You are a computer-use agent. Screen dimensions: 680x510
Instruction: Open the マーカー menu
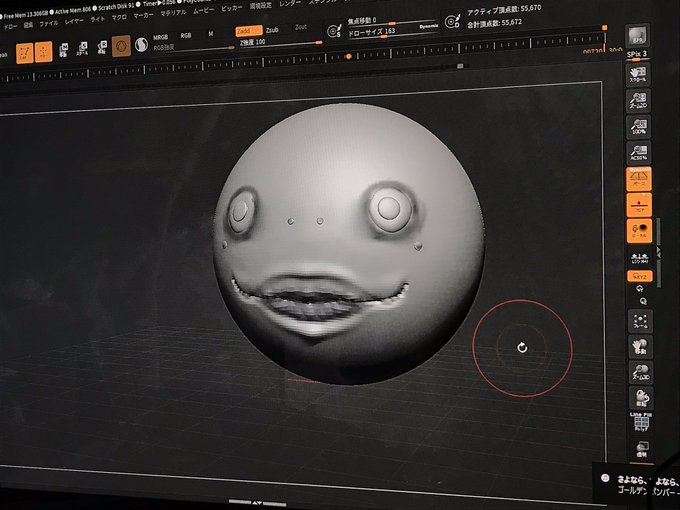click(x=143, y=15)
